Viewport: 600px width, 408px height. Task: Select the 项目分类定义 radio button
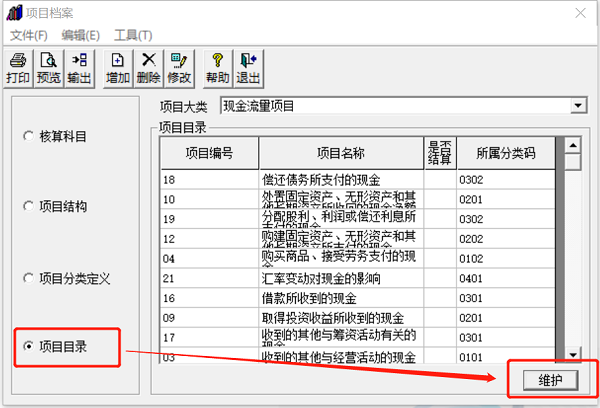click(29, 278)
